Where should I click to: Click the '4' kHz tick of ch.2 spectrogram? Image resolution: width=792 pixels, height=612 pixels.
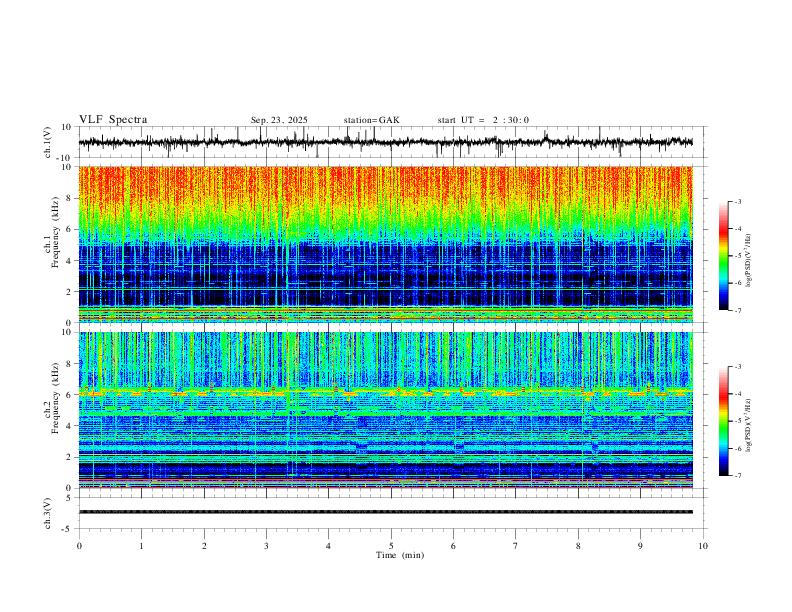(70, 426)
